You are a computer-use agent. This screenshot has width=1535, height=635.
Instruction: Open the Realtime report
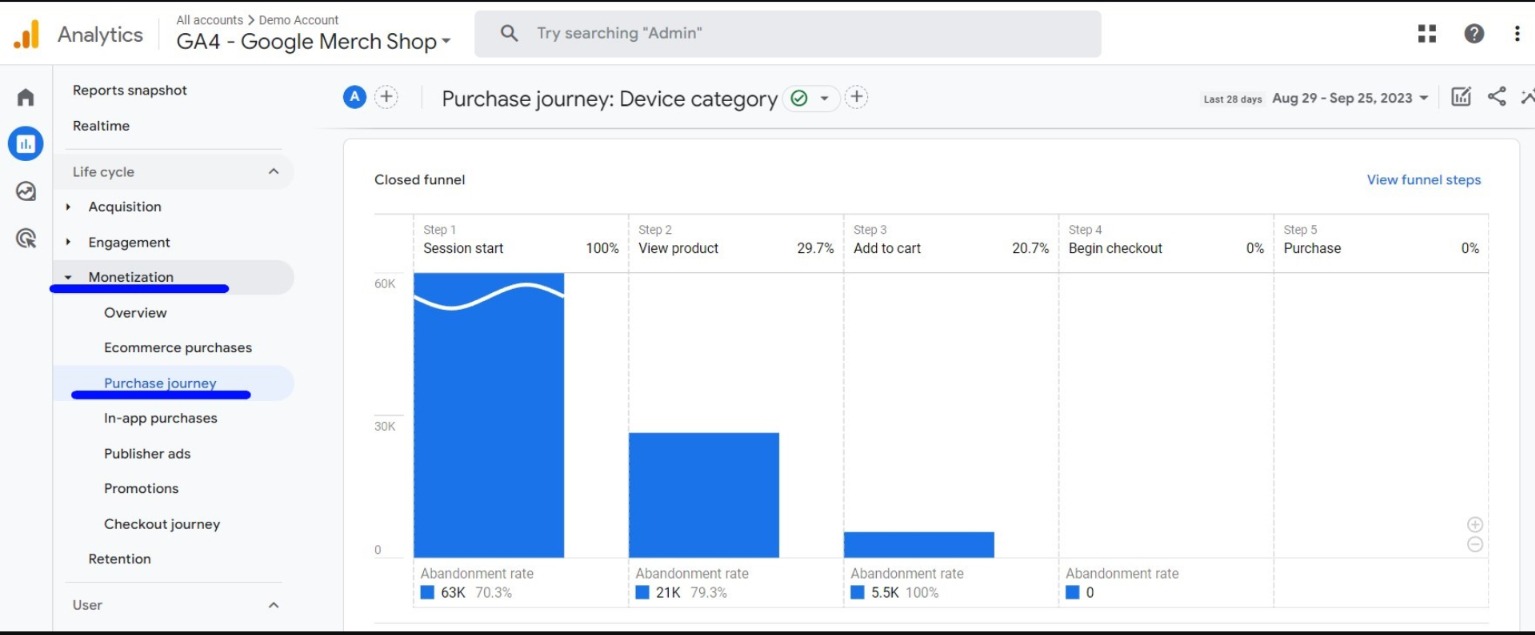pos(101,126)
